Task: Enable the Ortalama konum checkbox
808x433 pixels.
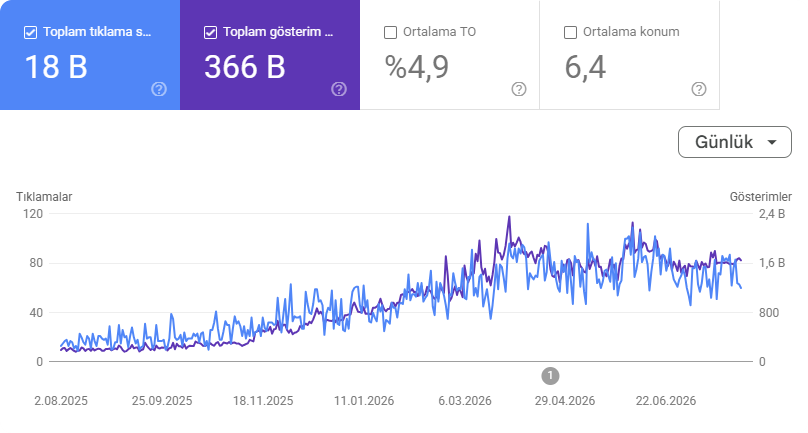Action: coord(570,32)
